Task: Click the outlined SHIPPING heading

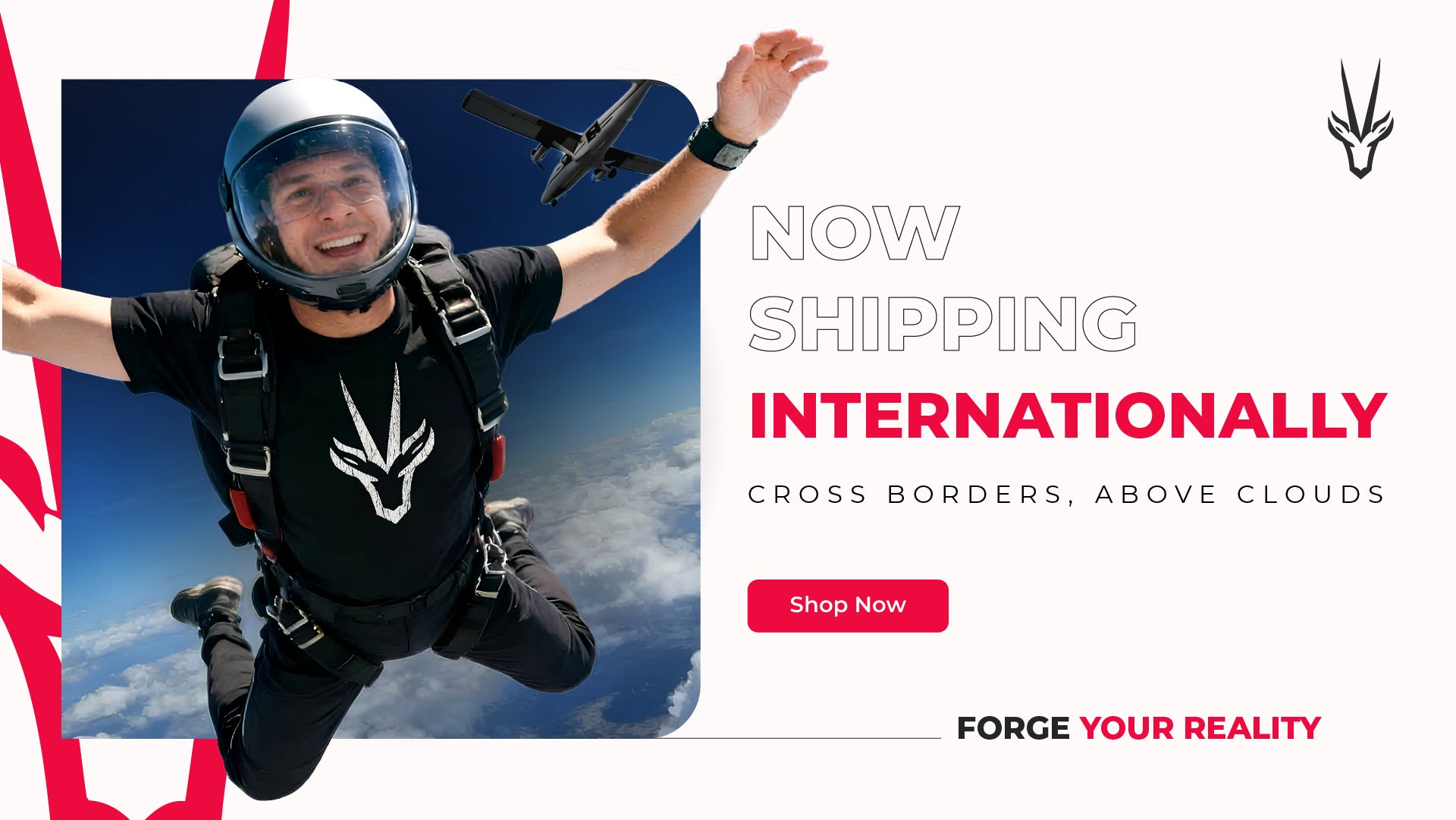Action: [x=943, y=324]
